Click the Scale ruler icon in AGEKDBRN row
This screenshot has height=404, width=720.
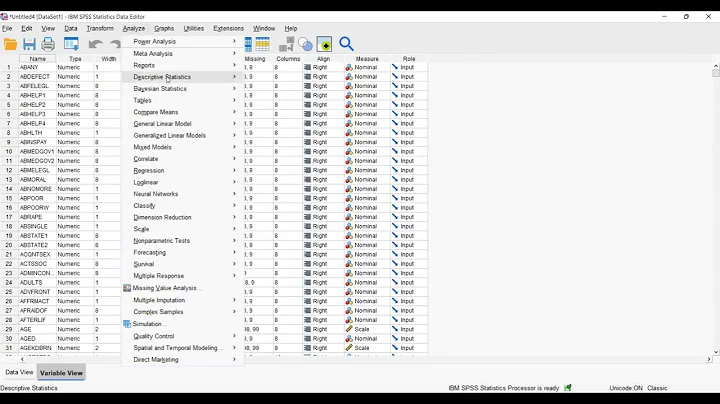click(349, 348)
